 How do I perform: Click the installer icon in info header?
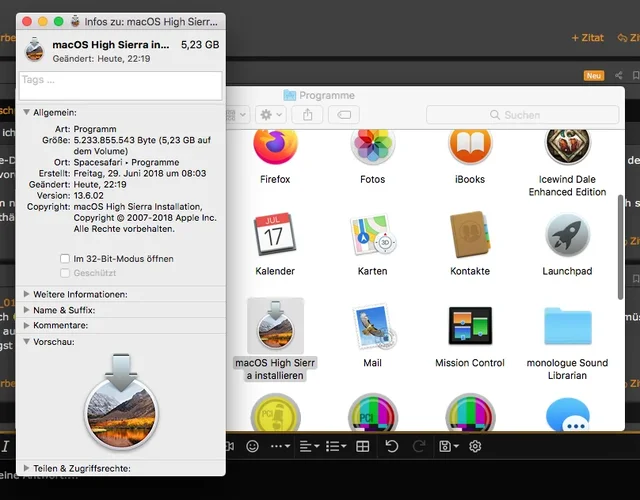(34, 49)
